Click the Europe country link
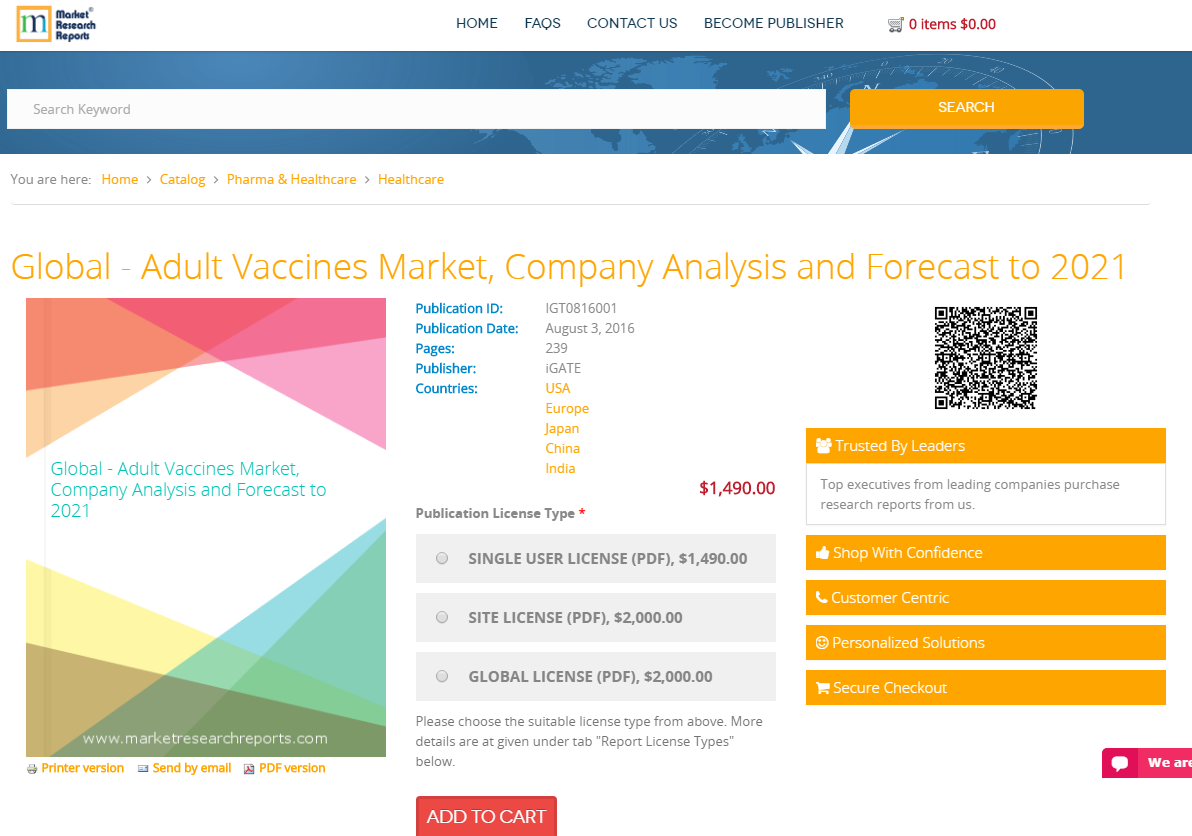Viewport: 1192px width, 836px height. [x=567, y=408]
